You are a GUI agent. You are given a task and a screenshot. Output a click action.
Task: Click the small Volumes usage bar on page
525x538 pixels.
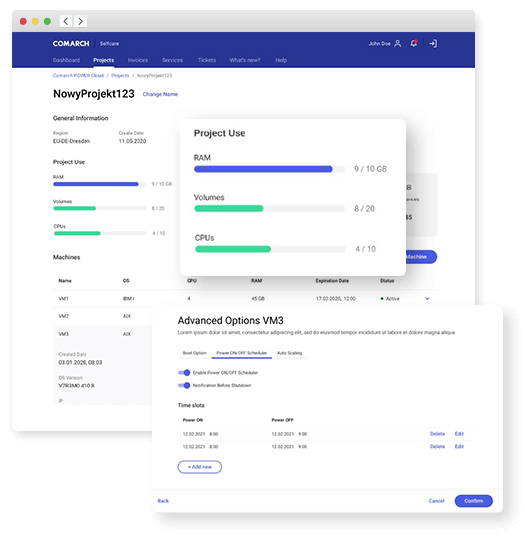(100, 208)
